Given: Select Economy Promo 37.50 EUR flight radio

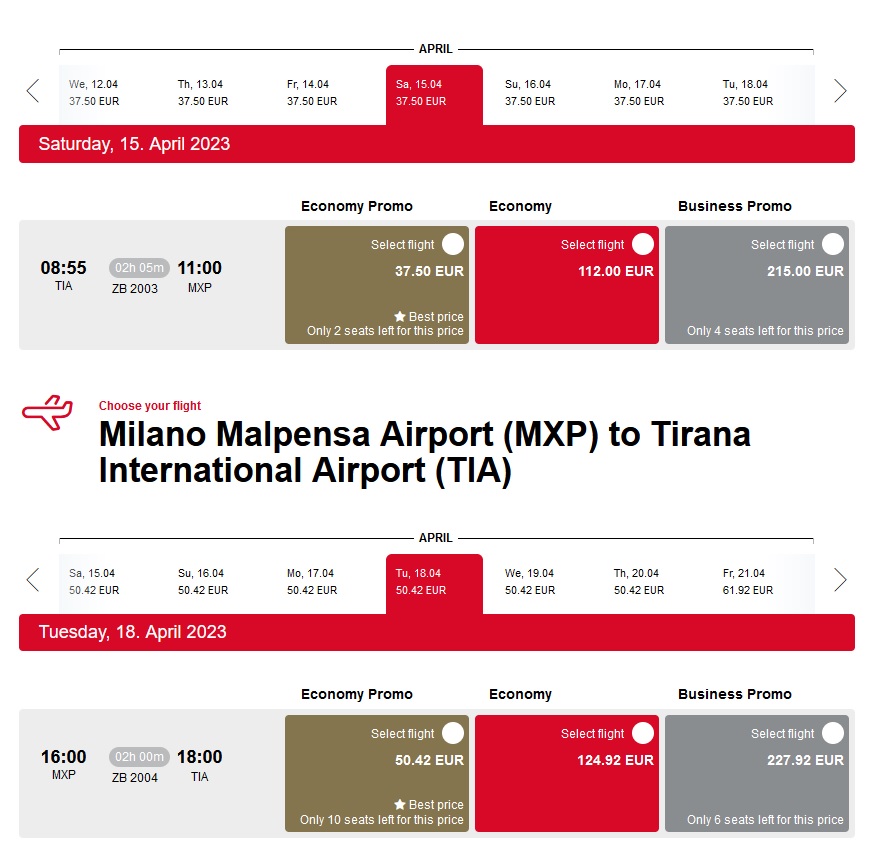Looking at the screenshot, I should coord(453,244).
